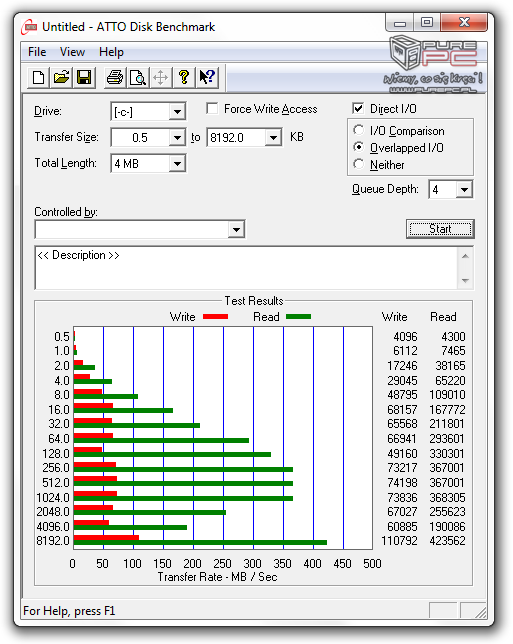Expand the Transfer Size maximum dropdown 8192.0

(x=273, y=137)
